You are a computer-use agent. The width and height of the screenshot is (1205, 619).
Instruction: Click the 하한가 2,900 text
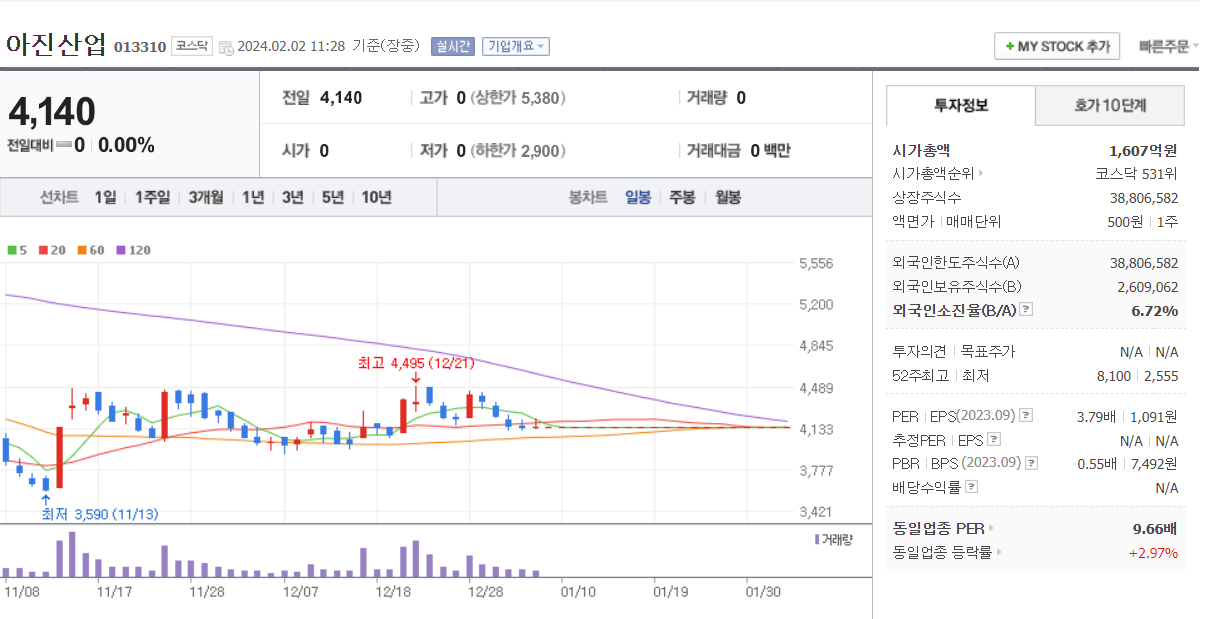518,151
